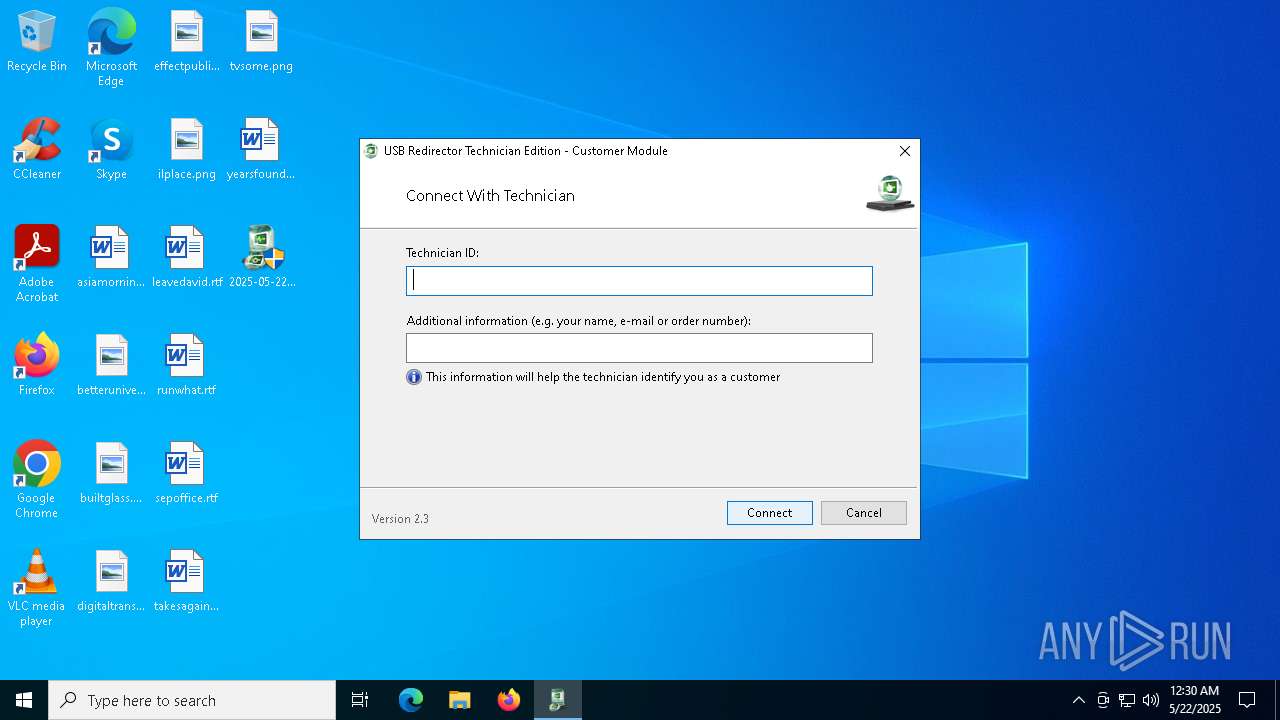
Task: Open the Windows Start menu
Action: pos(24,700)
